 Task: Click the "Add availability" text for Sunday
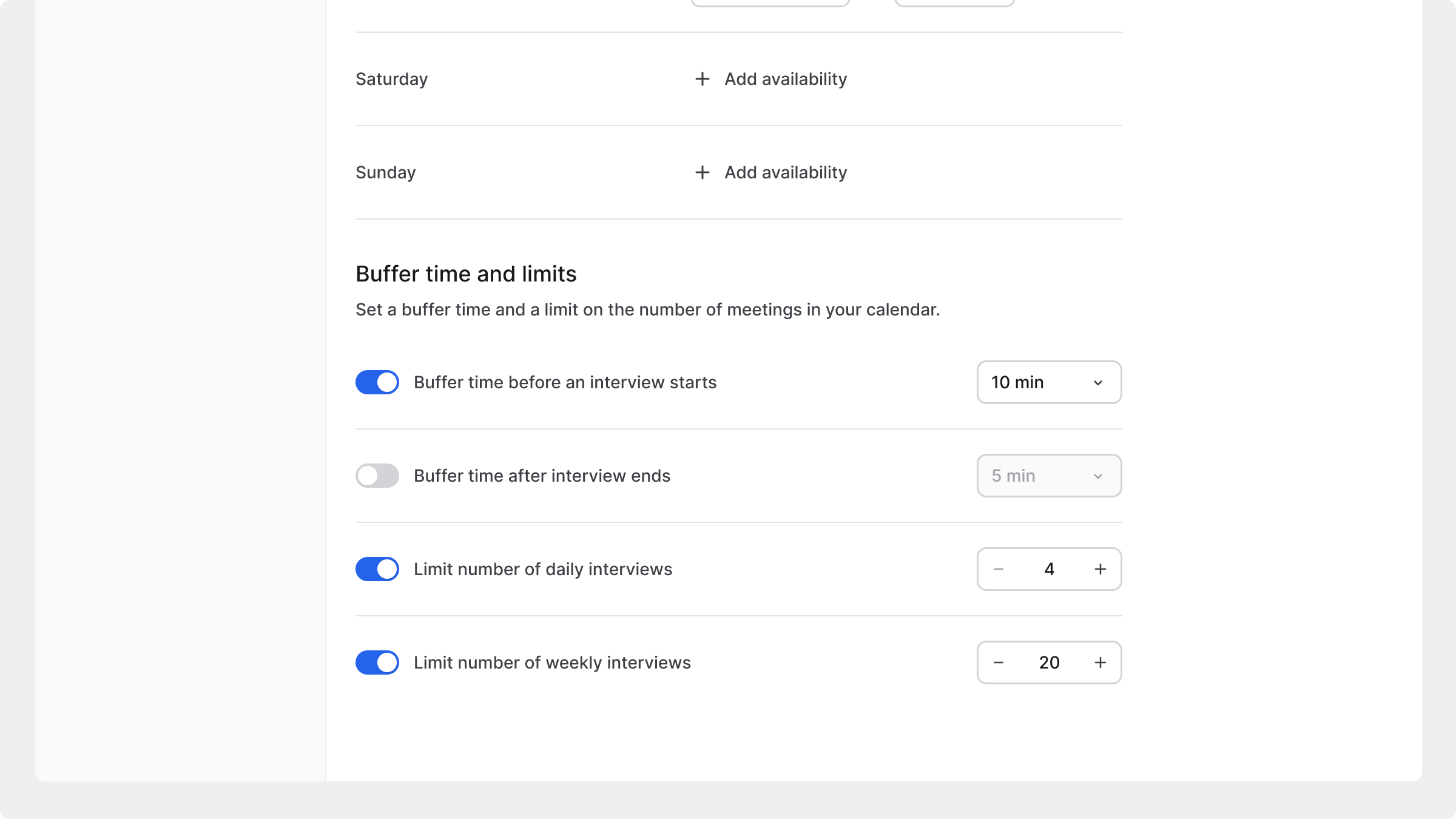click(786, 172)
